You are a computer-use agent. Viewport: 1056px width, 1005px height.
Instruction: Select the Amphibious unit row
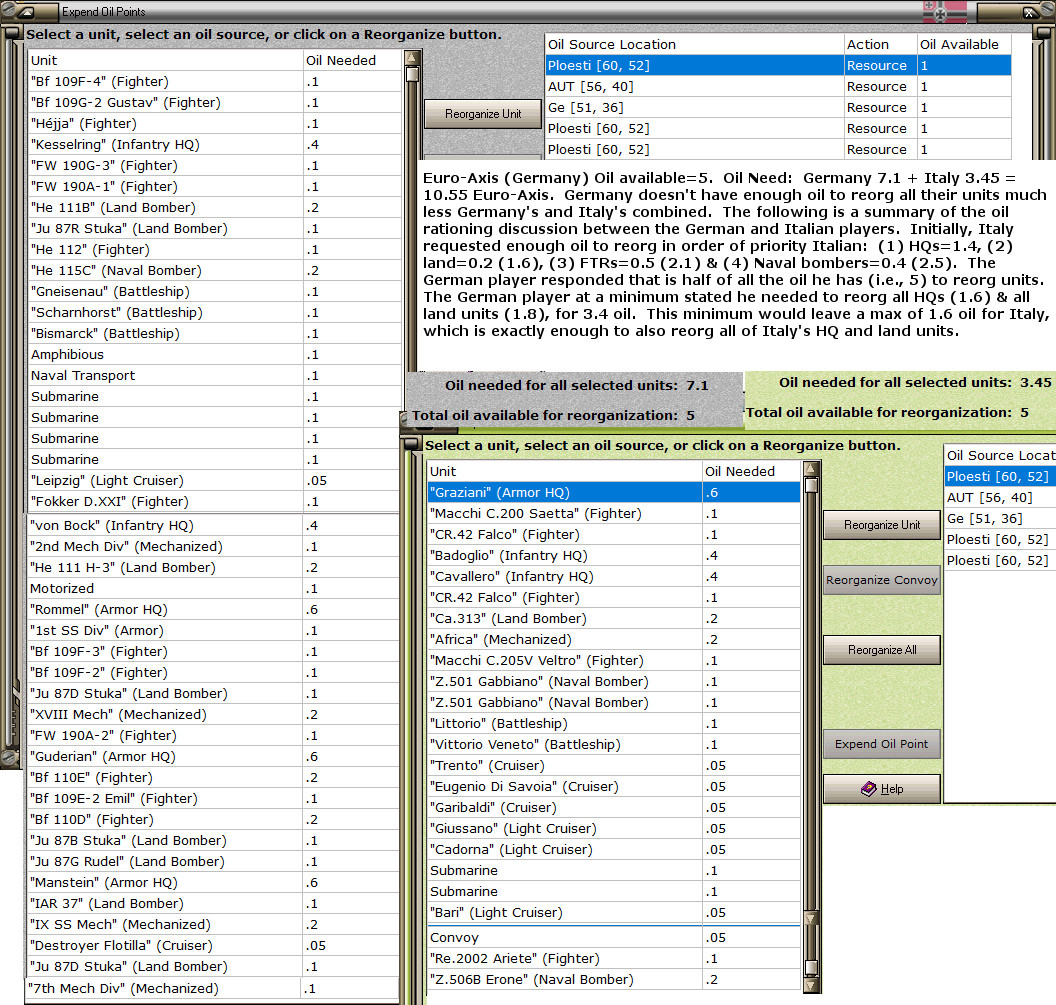[214, 354]
